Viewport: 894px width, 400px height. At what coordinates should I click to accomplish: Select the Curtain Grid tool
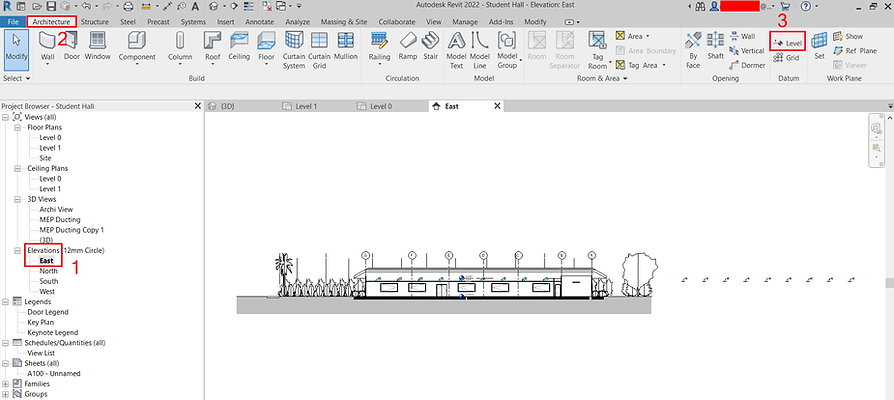point(319,50)
